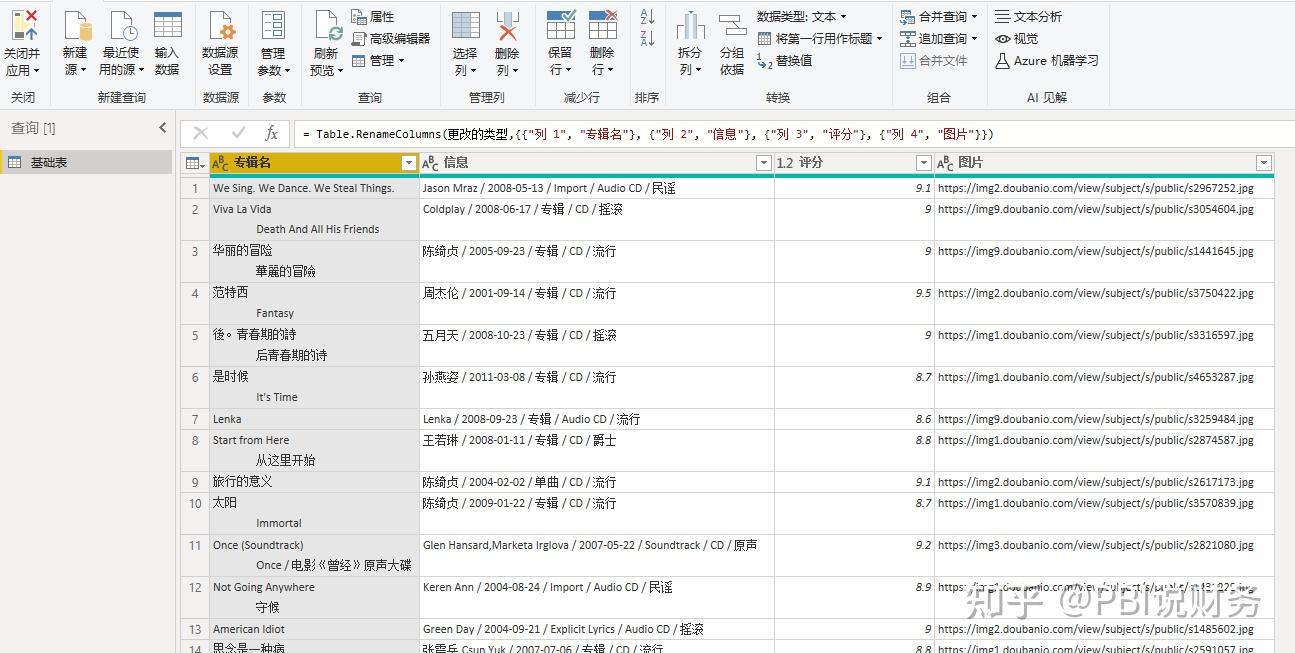
Task: Click the cell "Viva La Vida"
Action: coord(314,219)
